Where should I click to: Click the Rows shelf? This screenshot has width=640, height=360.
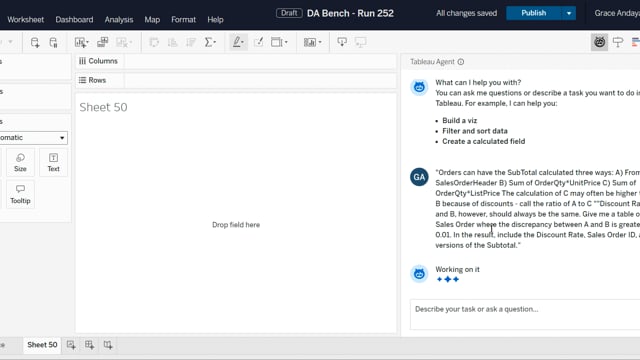[x=236, y=80]
